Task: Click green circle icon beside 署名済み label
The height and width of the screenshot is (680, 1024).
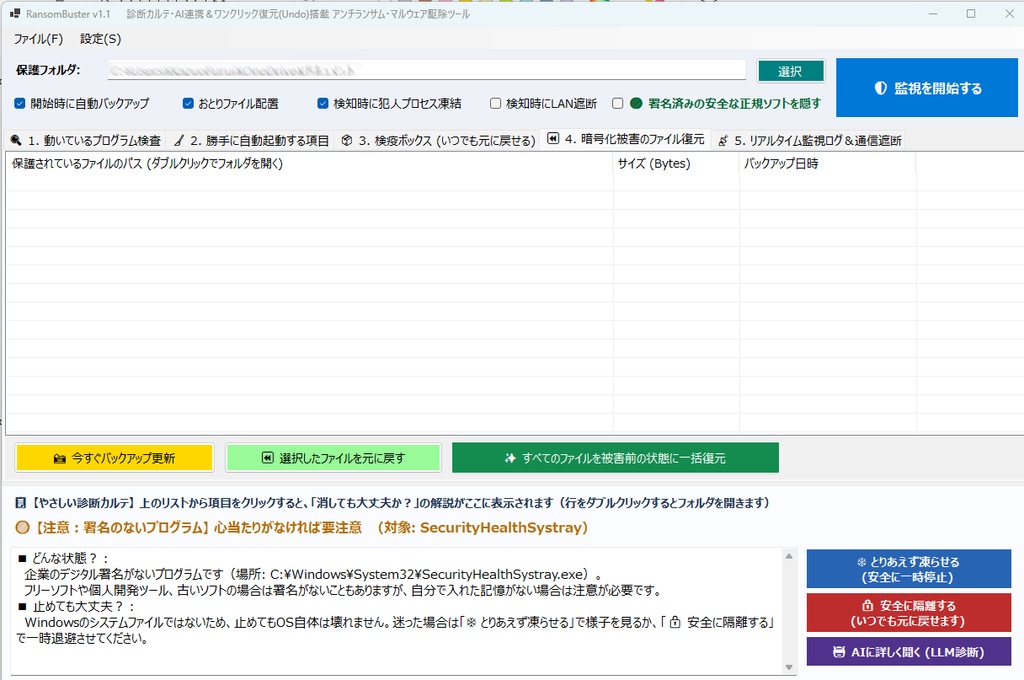Action: point(636,103)
